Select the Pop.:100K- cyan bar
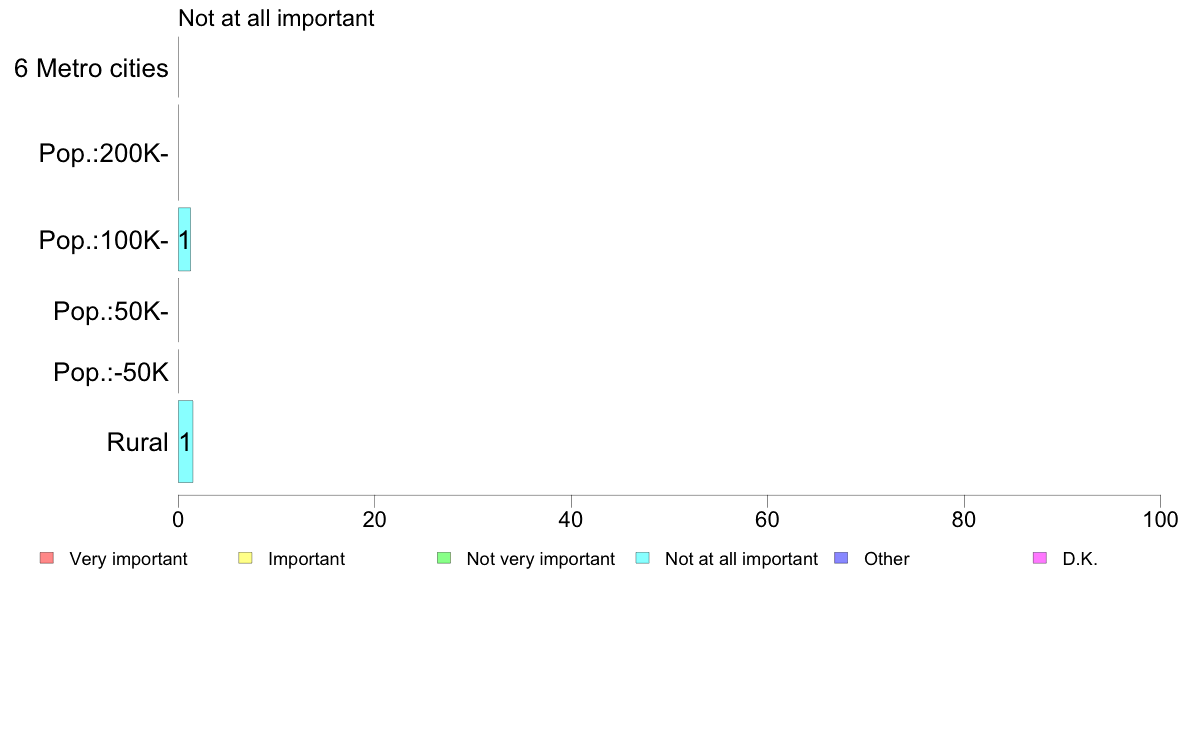Viewport: 1188px width, 736px height. click(x=184, y=239)
